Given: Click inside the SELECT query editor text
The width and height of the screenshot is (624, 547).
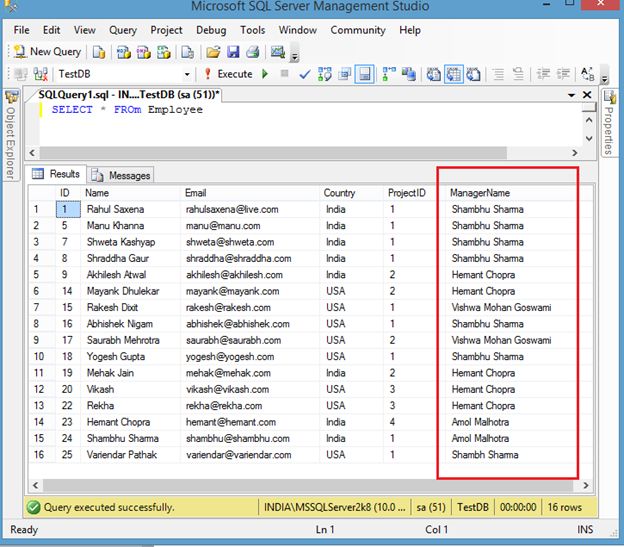Looking at the screenshot, I should click(x=127, y=110).
